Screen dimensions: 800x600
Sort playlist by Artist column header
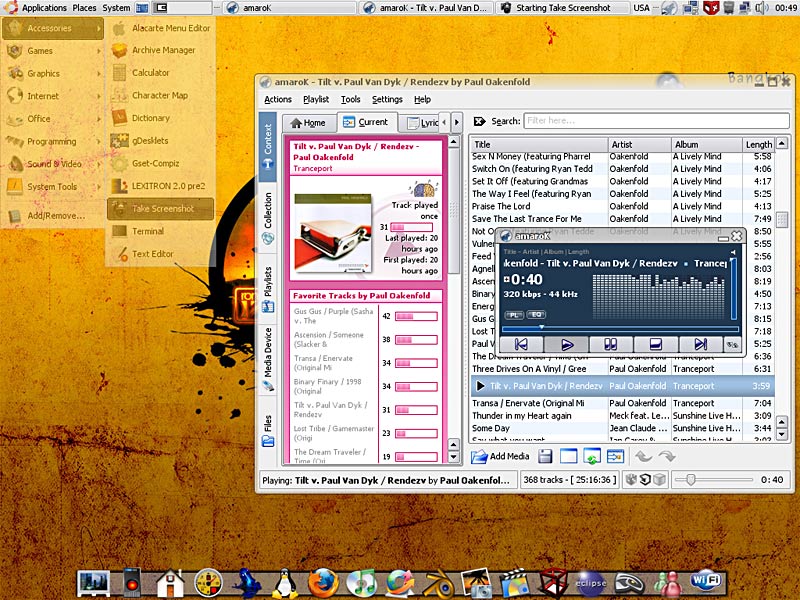click(639, 144)
